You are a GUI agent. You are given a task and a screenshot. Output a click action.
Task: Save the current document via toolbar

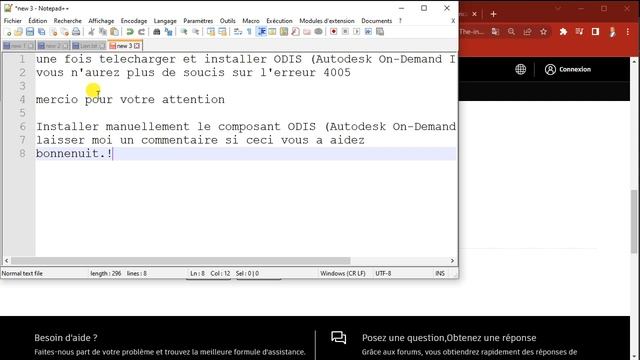tap(30, 32)
